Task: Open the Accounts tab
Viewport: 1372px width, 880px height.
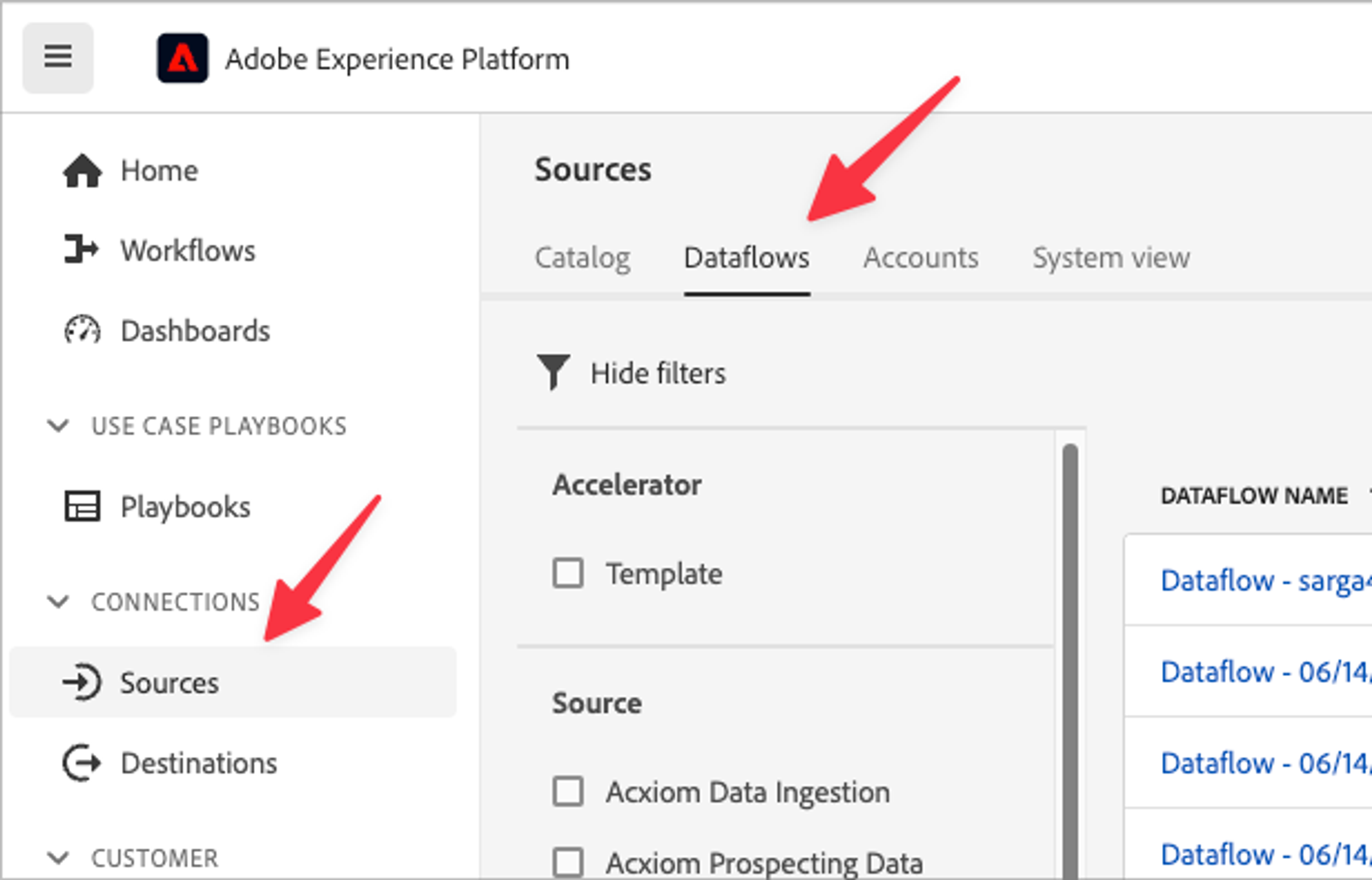Action: point(920,258)
